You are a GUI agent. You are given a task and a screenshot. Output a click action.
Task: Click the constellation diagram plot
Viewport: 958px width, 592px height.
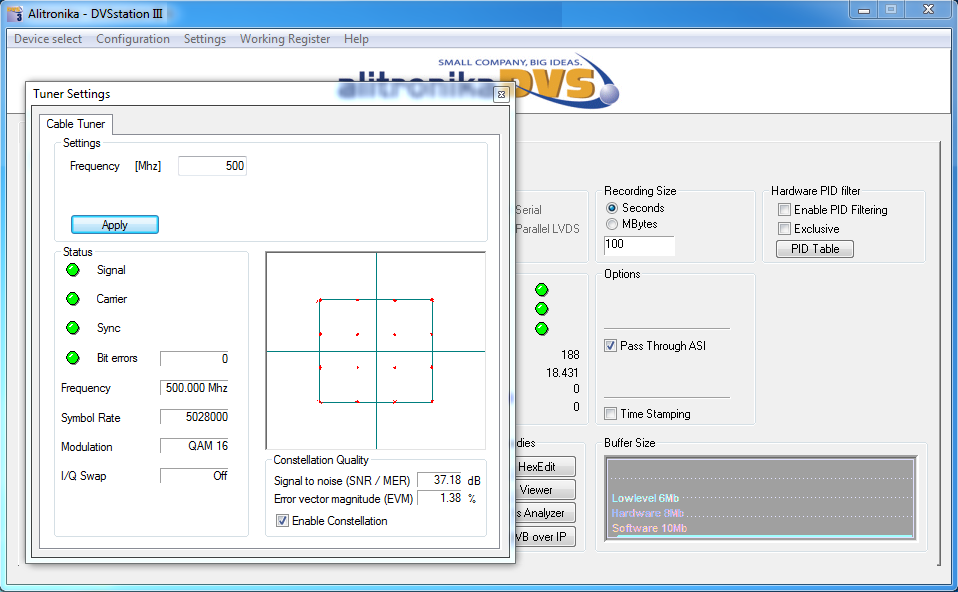pyautogui.click(x=375, y=350)
